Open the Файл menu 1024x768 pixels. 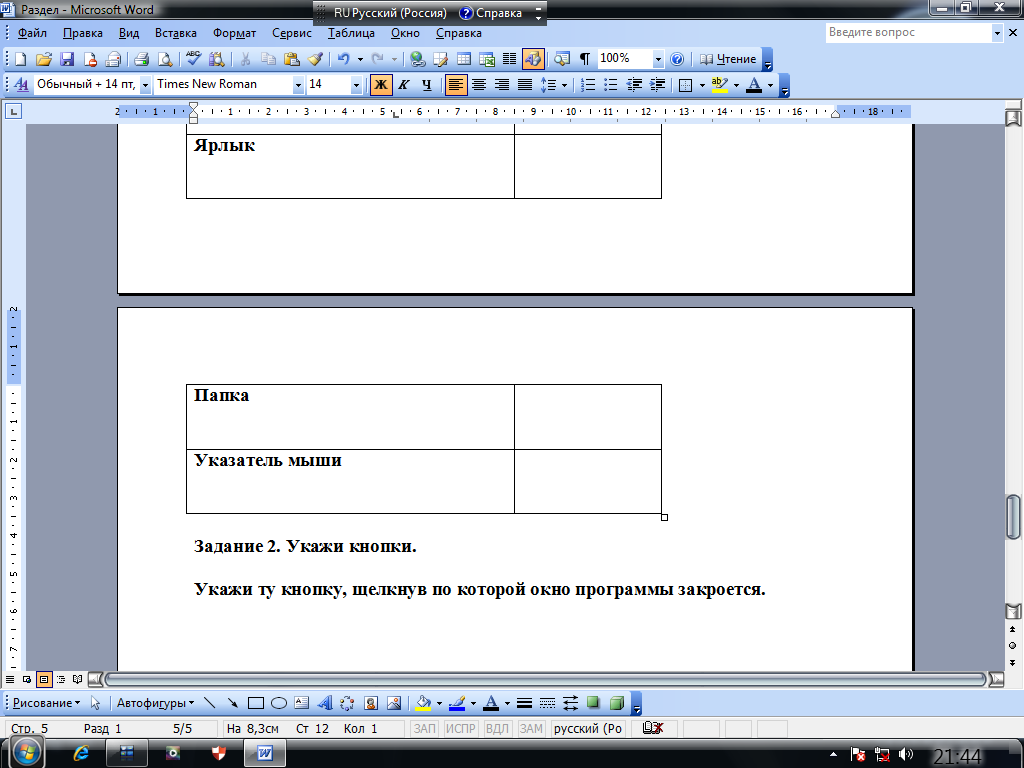tap(32, 33)
